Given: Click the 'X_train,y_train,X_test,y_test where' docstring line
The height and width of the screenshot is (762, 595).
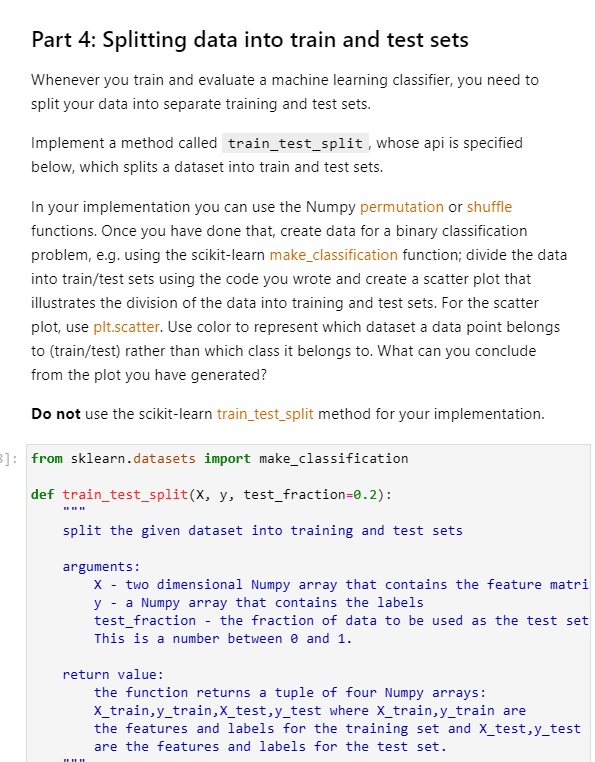Looking at the screenshot, I should (310, 710).
